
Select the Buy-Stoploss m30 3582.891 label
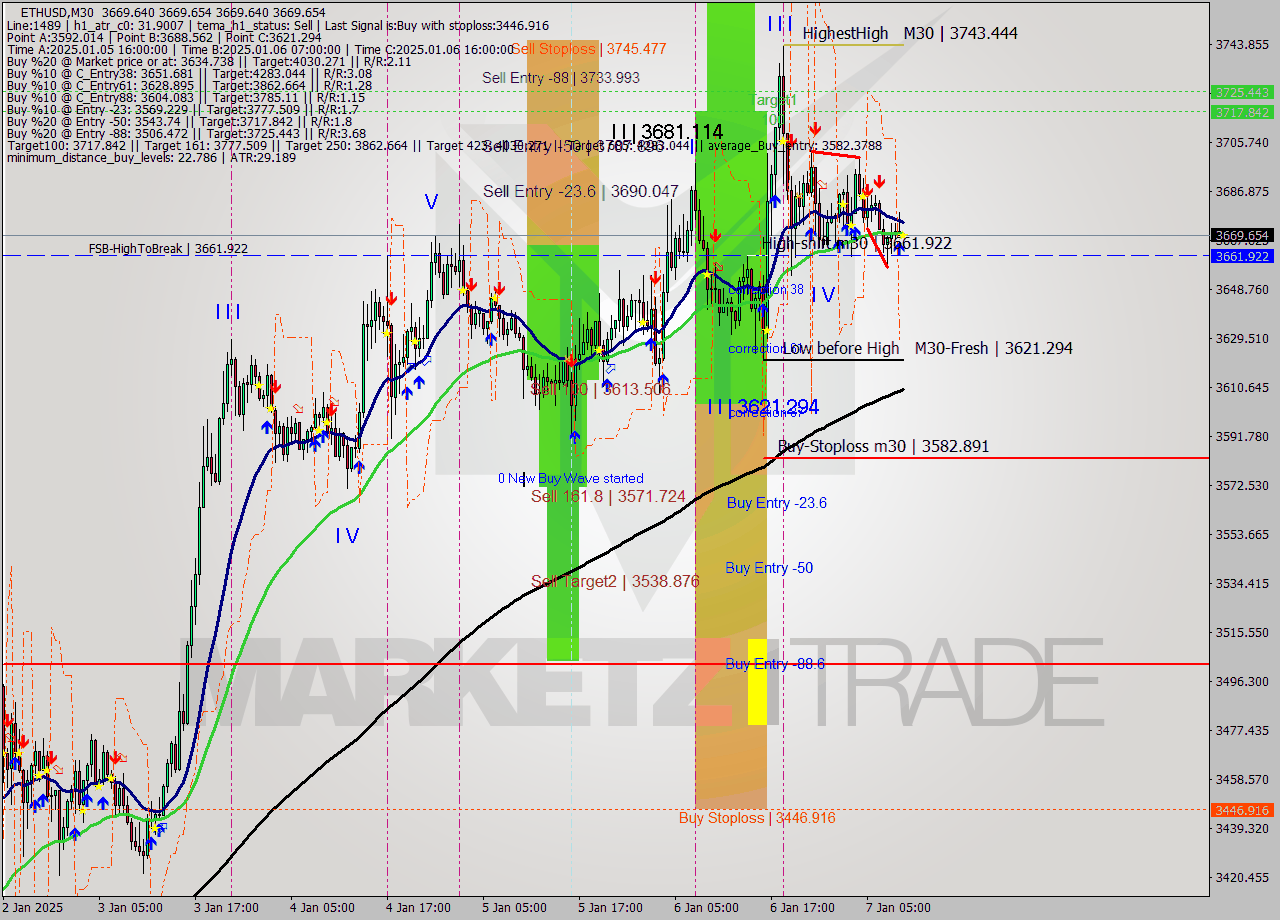tap(883, 447)
